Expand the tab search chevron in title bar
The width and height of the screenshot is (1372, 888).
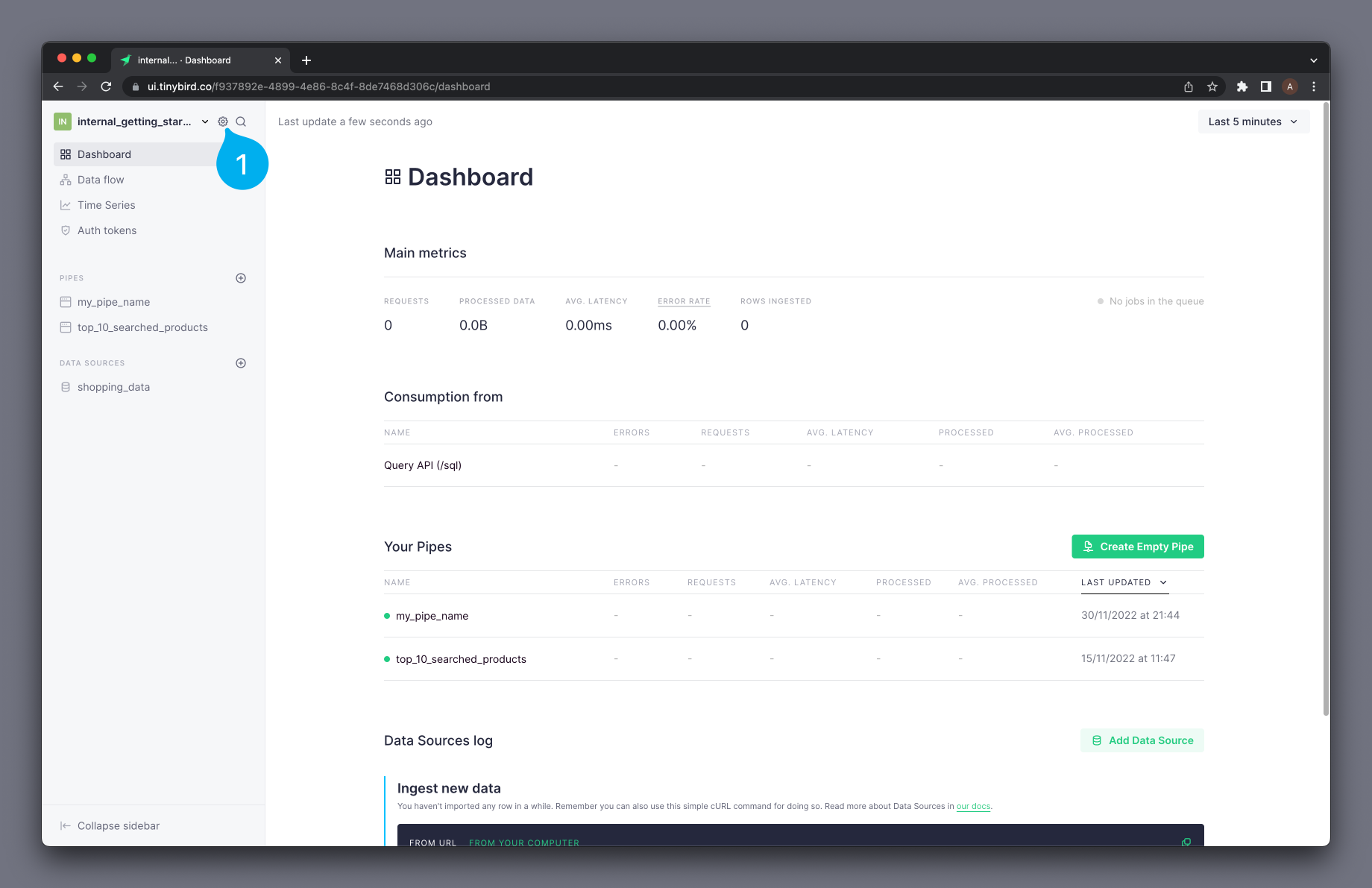tap(1314, 60)
